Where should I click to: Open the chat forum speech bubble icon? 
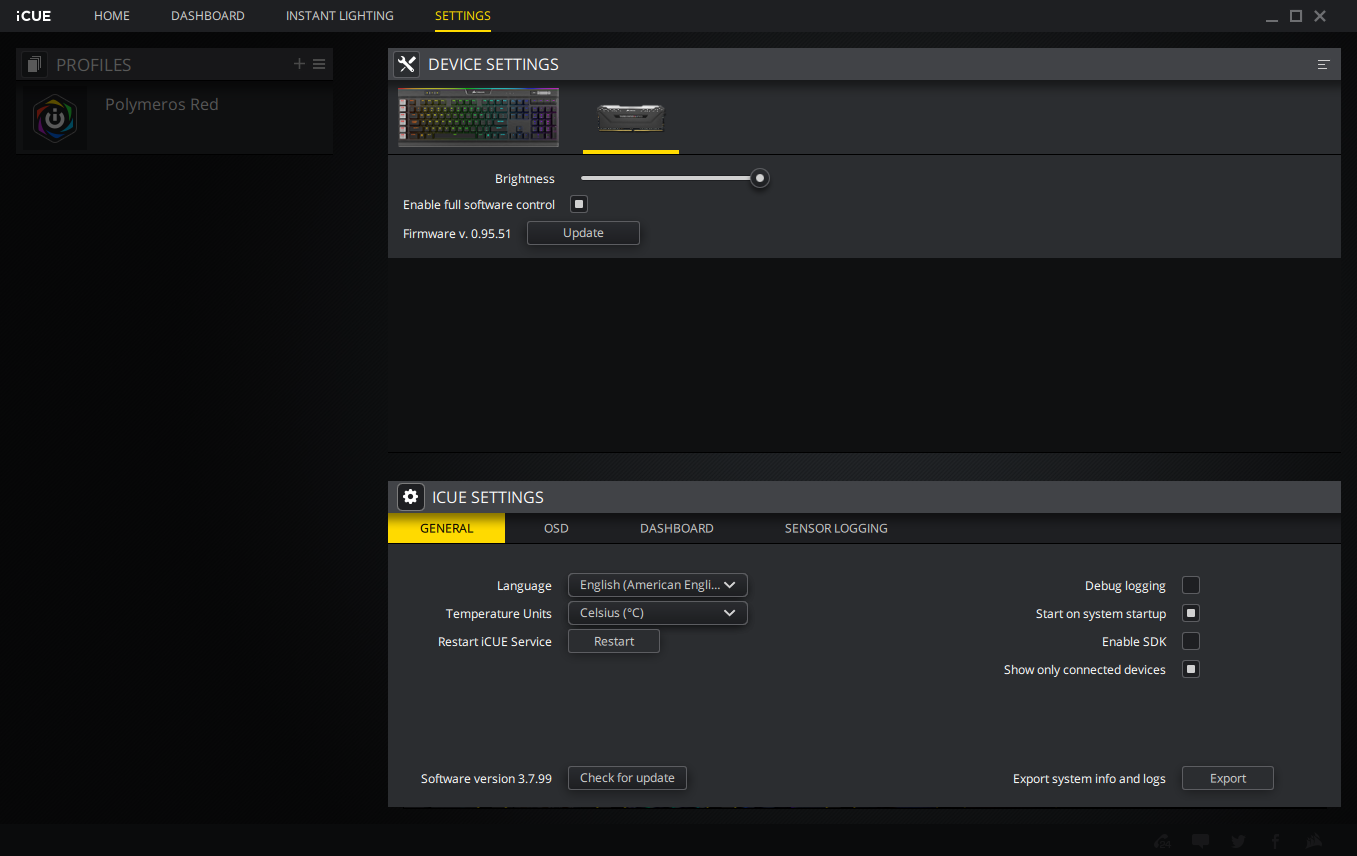tap(1201, 841)
